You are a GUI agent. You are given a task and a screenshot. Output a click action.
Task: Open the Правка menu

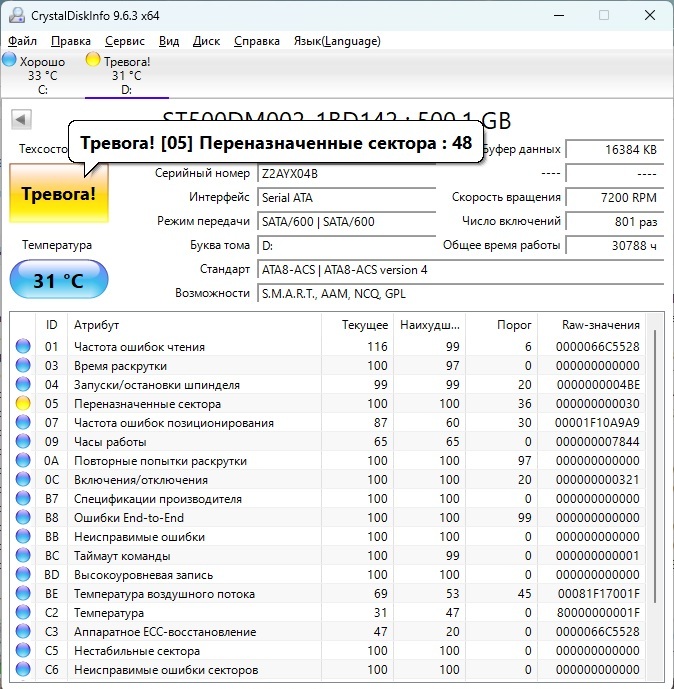(71, 41)
